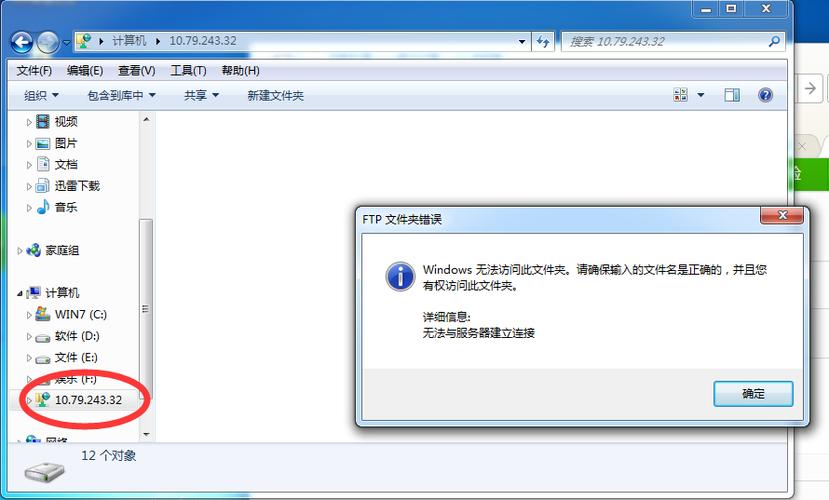Select 10.79.243.32 network location in tree

(x=88, y=400)
